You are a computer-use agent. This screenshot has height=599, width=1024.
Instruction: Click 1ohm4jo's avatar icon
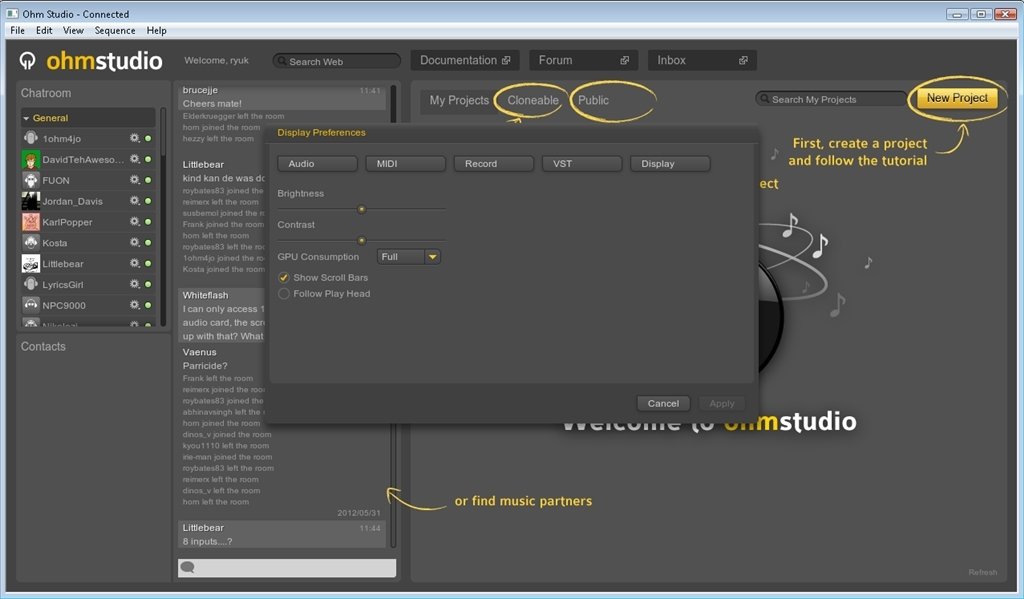coord(31,138)
